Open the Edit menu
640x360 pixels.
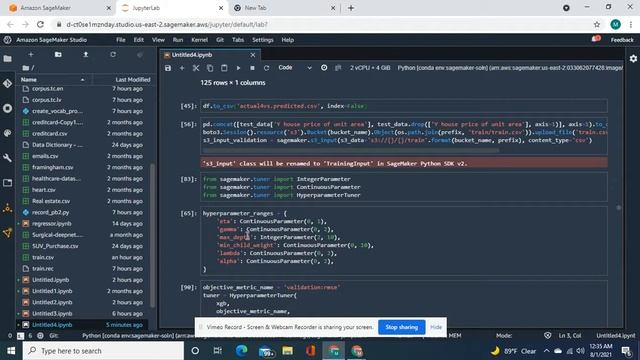point(139,40)
